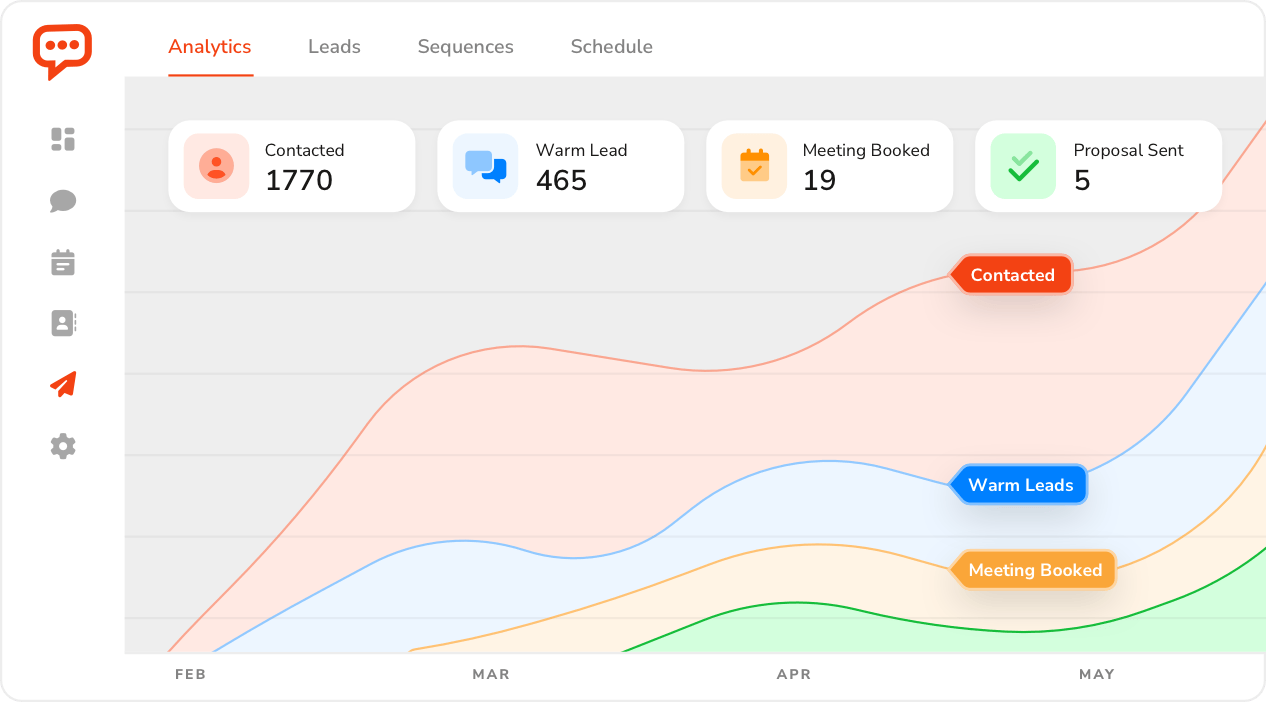Click the blue Warm Leads chart label
The width and height of the screenshot is (1266, 702).
tap(1020, 485)
